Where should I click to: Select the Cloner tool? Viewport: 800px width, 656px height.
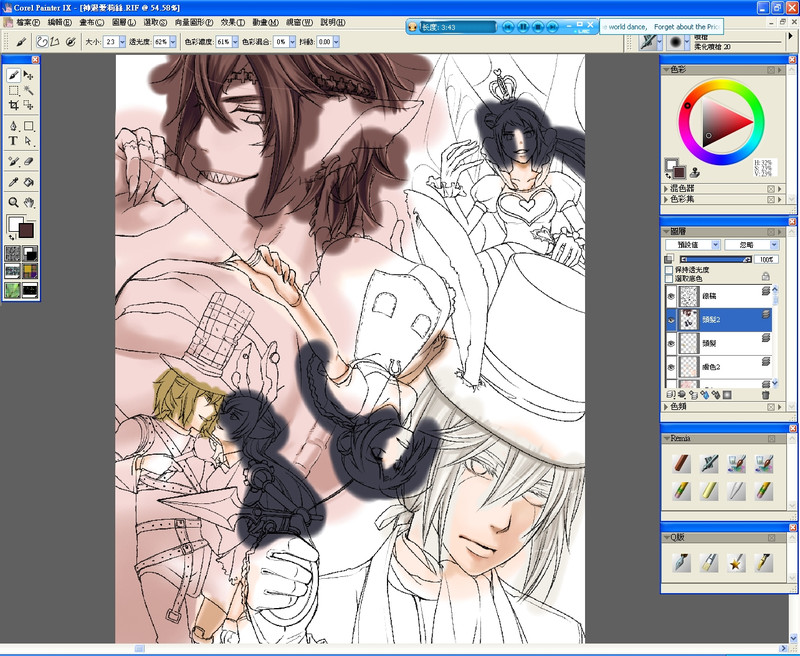click(14, 161)
